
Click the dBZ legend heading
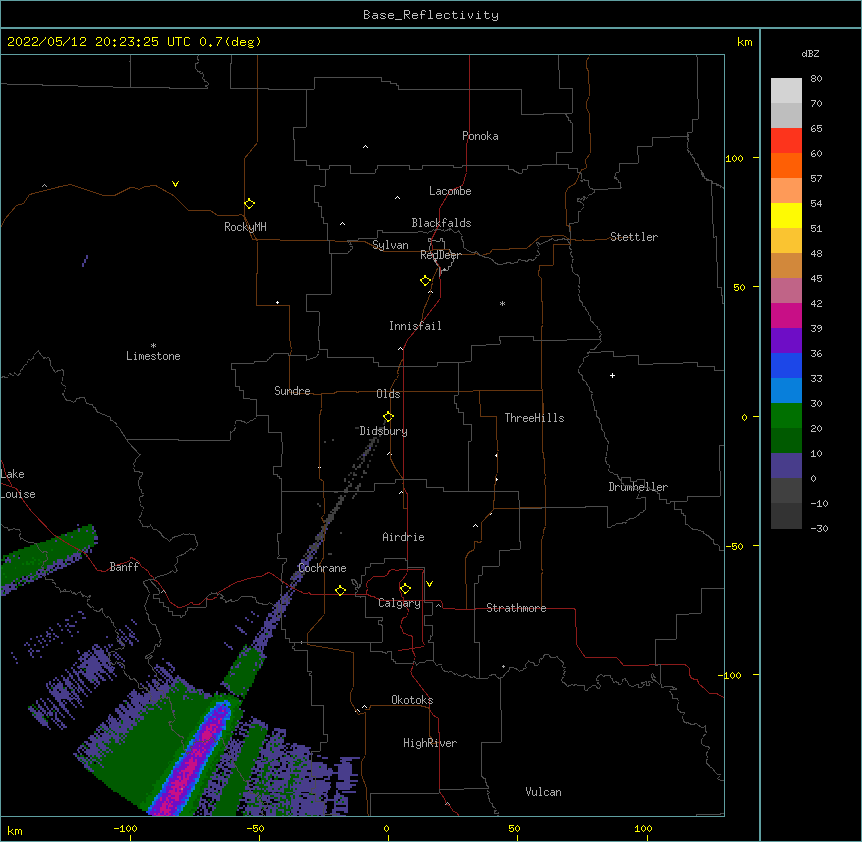(x=810, y=53)
